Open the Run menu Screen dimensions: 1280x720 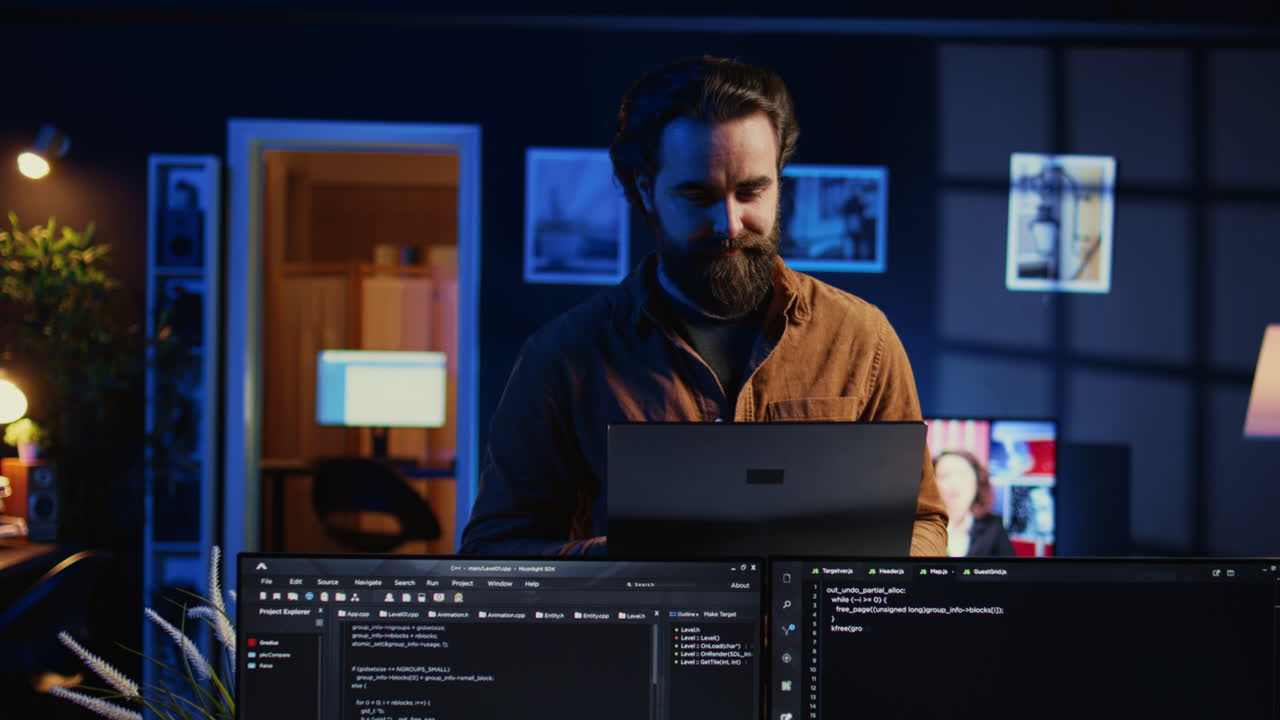(x=432, y=583)
